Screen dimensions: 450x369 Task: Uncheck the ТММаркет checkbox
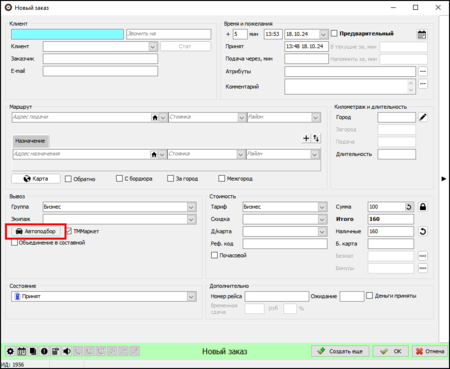[x=69, y=231]
